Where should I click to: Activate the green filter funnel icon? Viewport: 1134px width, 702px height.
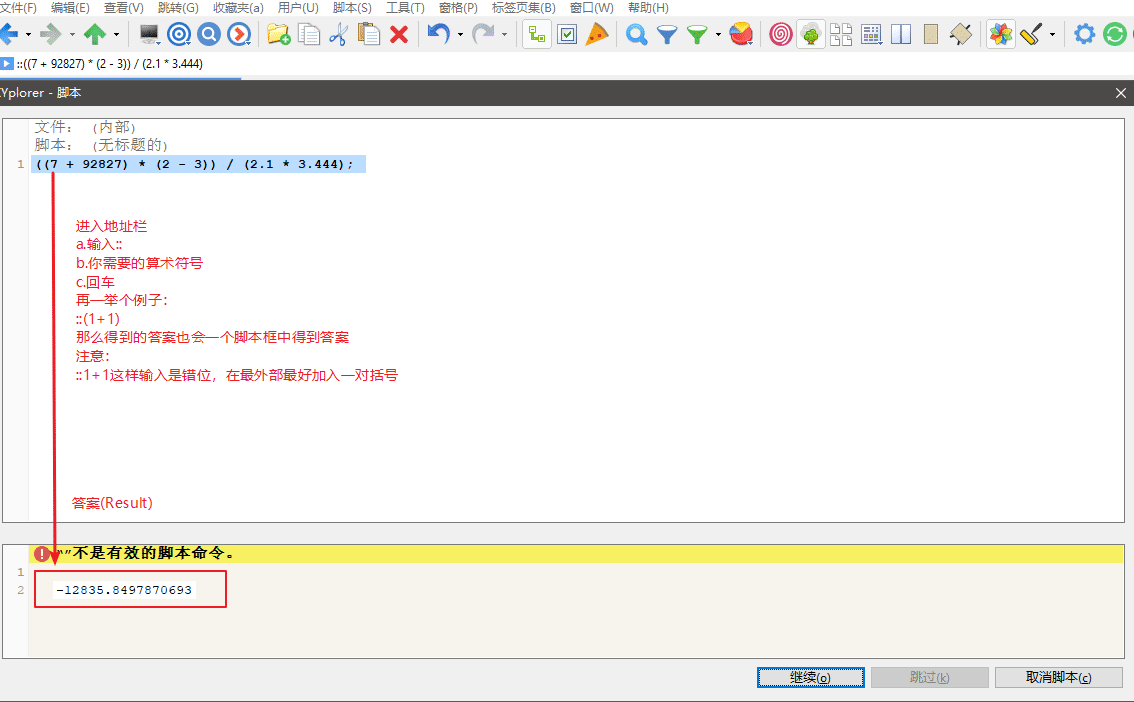point(695,34)
